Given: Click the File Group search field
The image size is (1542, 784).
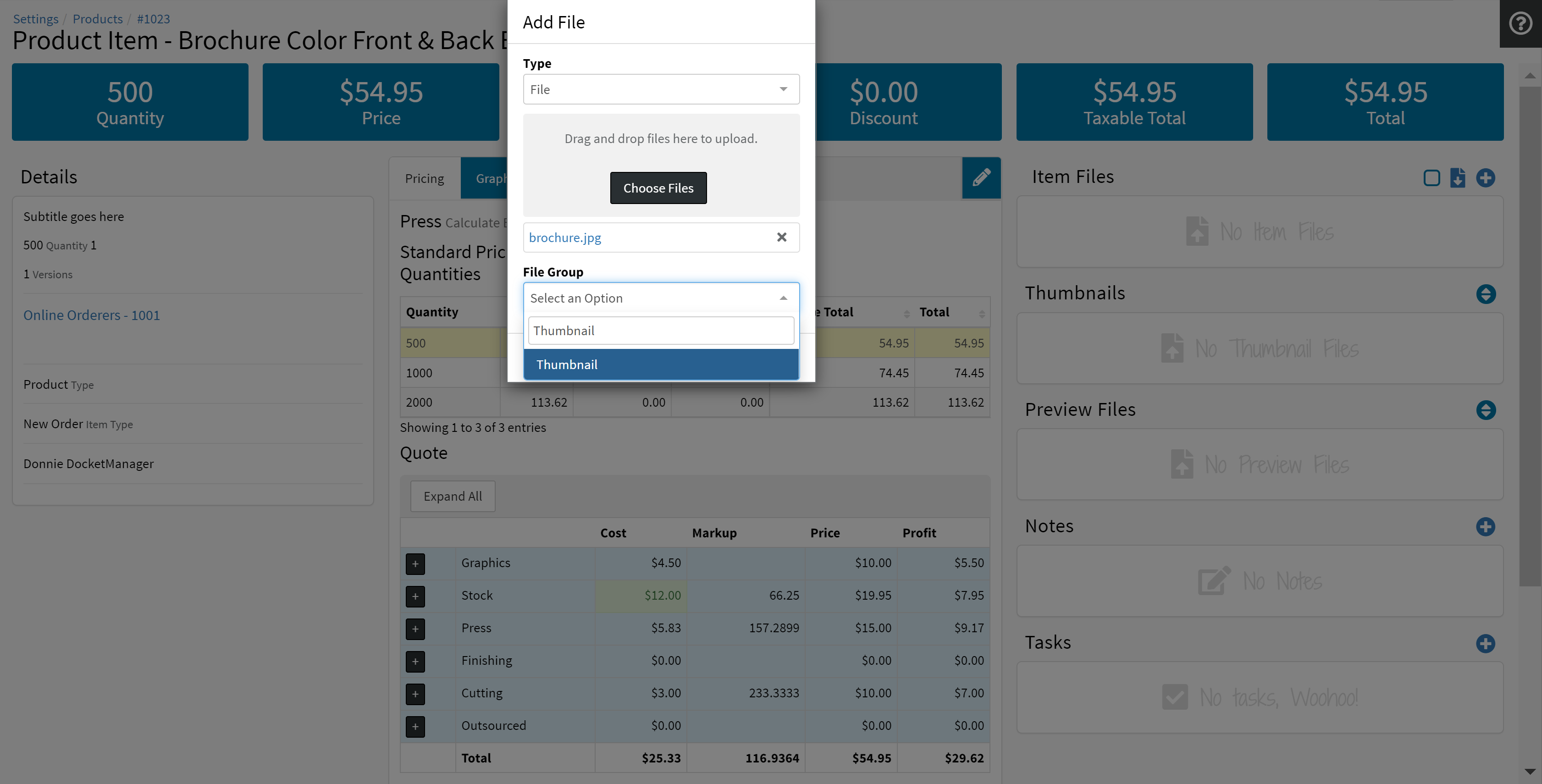Looking at the screenshot, I should (x=660, y=331).
